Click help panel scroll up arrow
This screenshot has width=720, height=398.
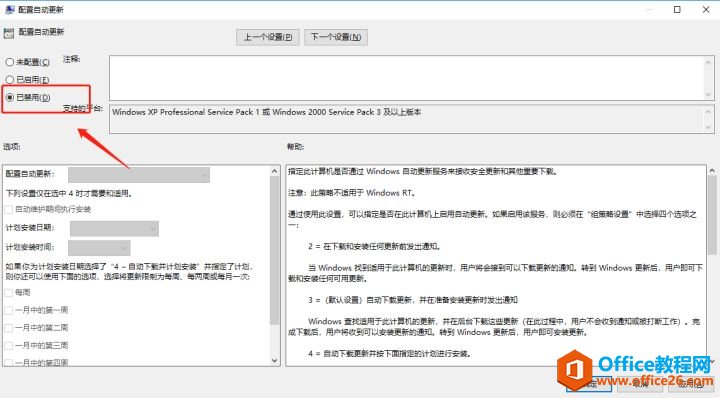tap(712, 170)
